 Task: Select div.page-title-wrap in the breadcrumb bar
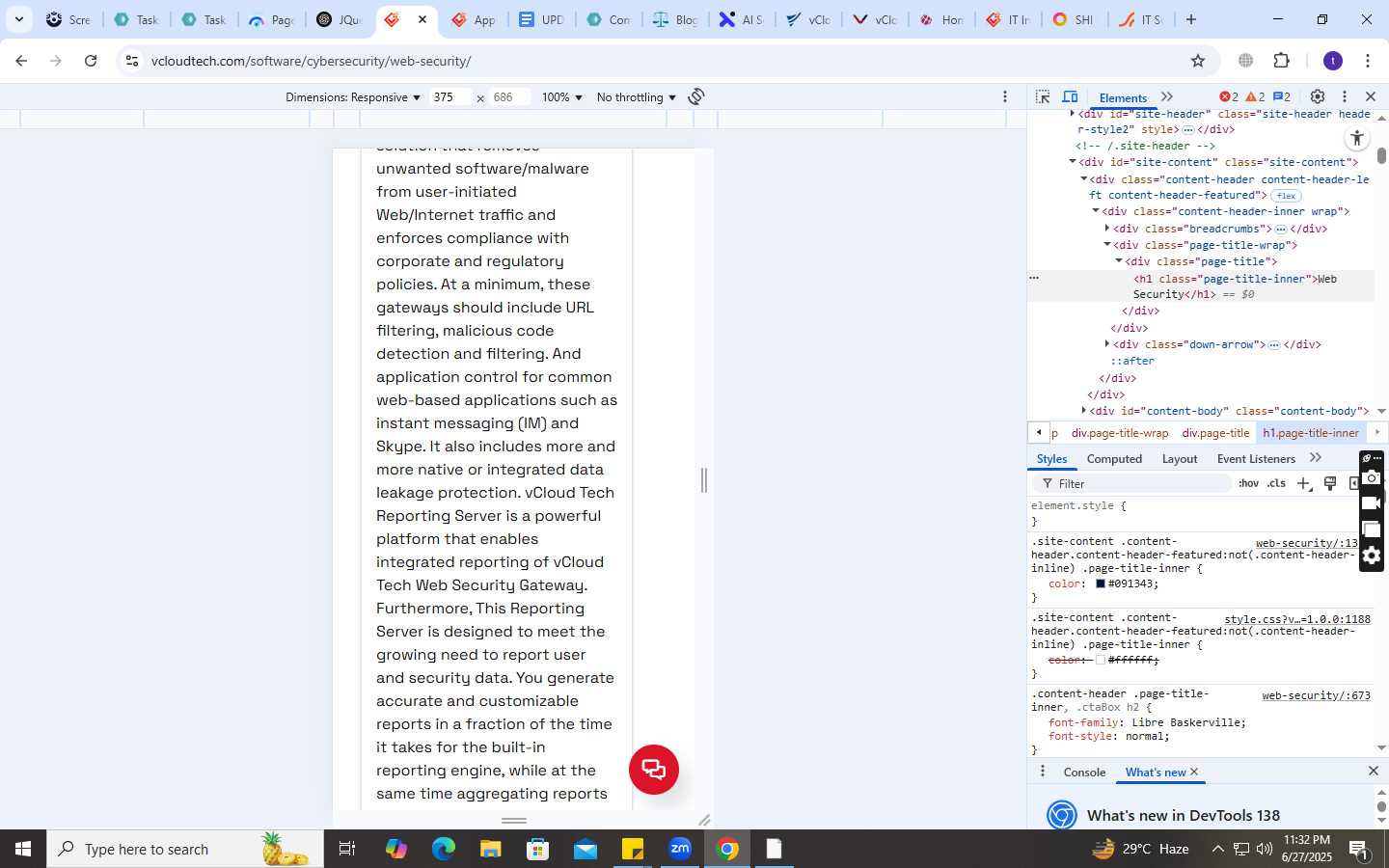click(1119, 433)
